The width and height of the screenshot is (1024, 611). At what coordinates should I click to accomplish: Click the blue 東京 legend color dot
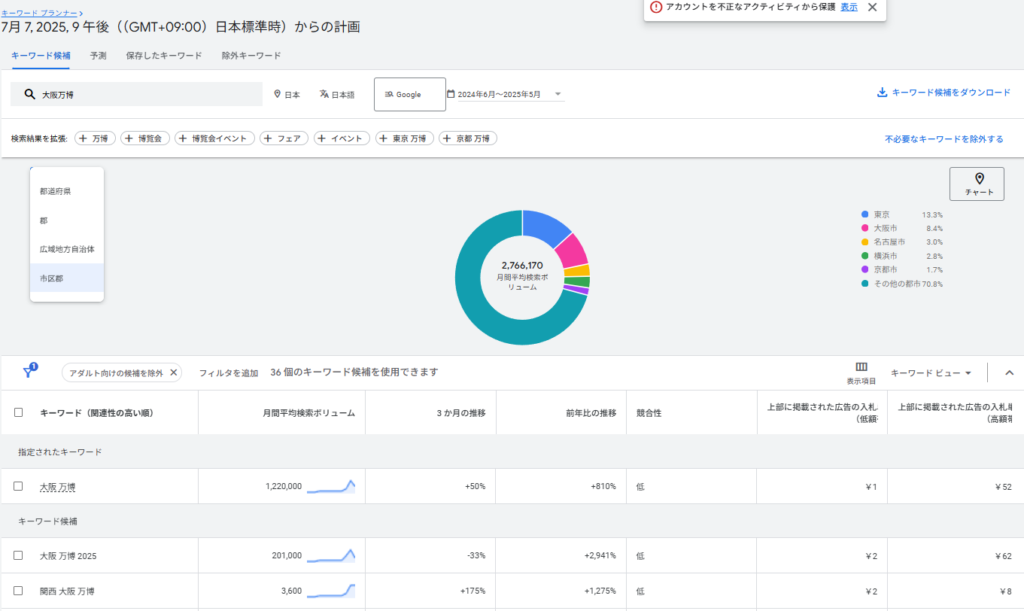[864, 215]
